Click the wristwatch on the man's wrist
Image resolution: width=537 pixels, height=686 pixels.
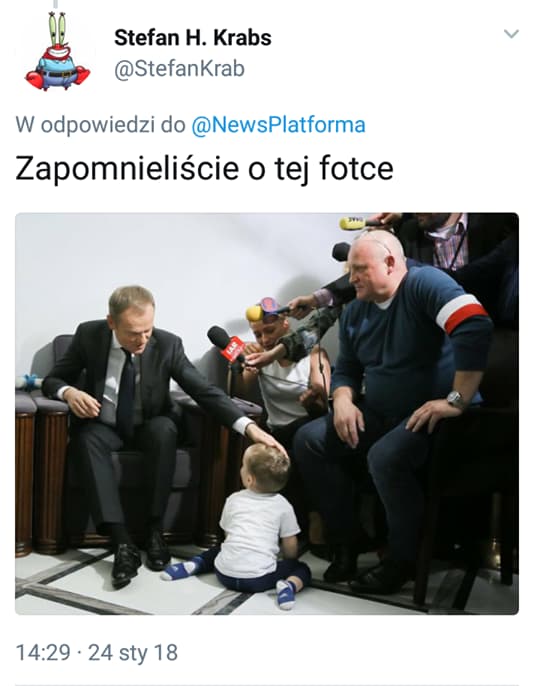coord(455,399)
